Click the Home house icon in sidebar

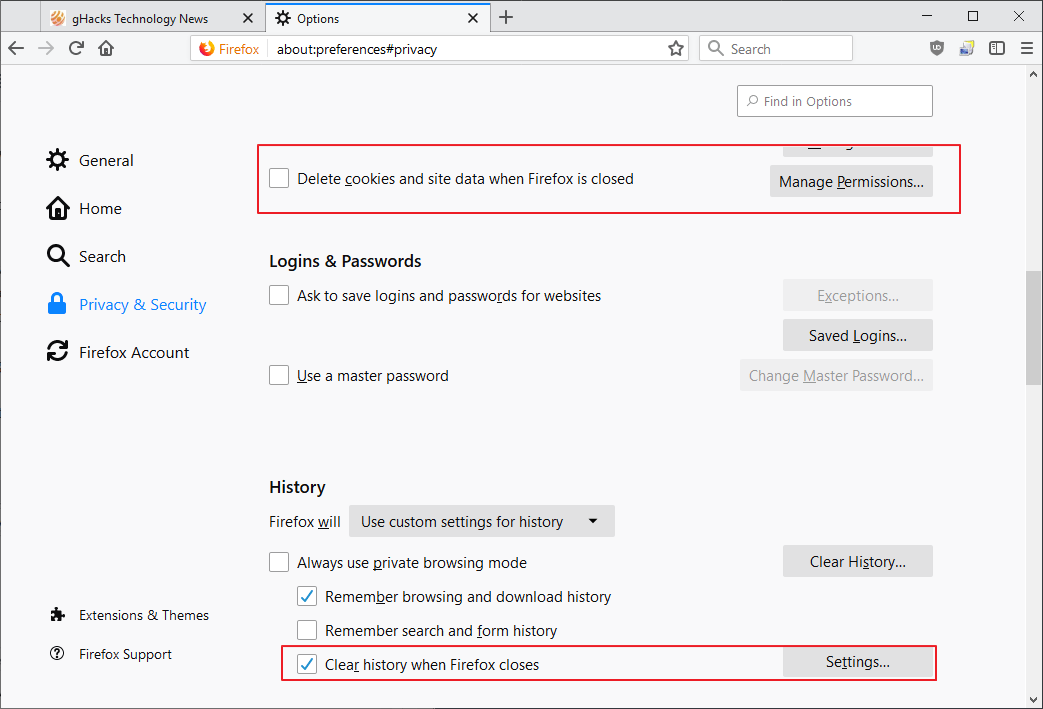point(57,208)
